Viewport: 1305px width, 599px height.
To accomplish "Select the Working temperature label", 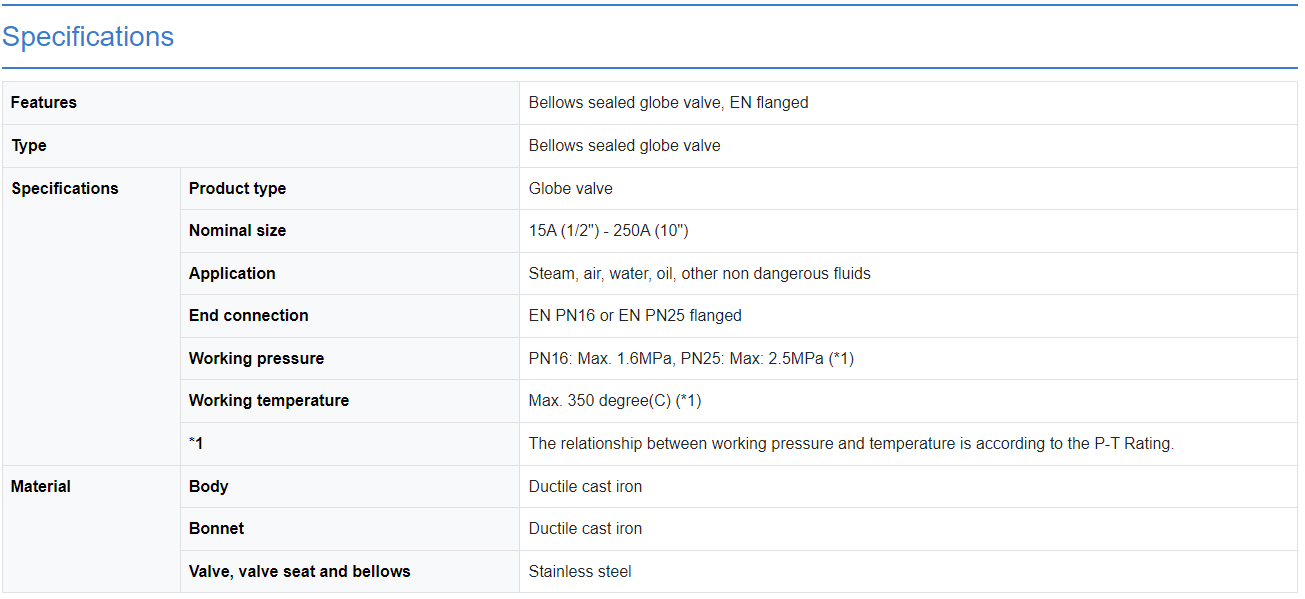I will (268, 401).
